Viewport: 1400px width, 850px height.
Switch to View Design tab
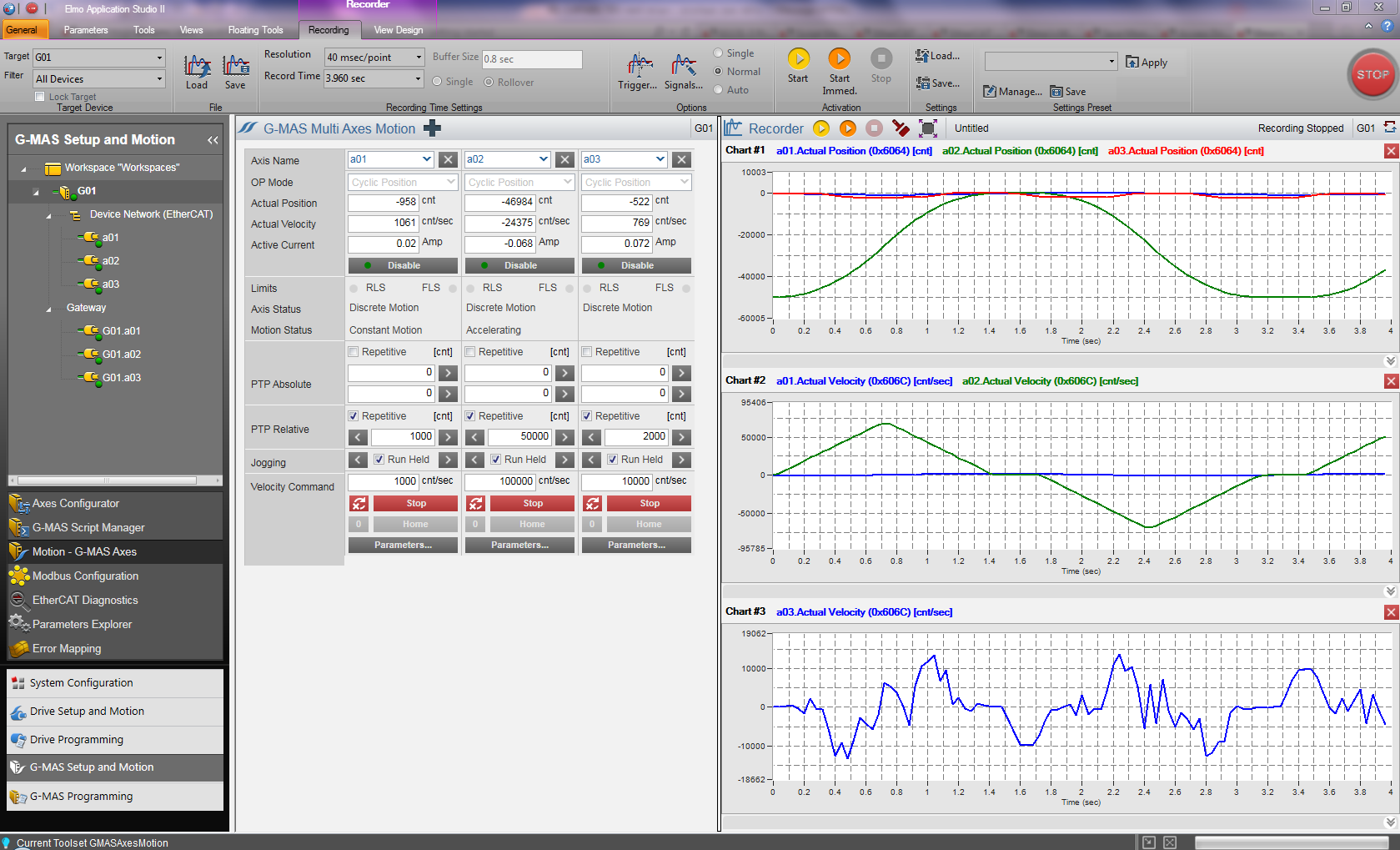(x=399, y=30)
